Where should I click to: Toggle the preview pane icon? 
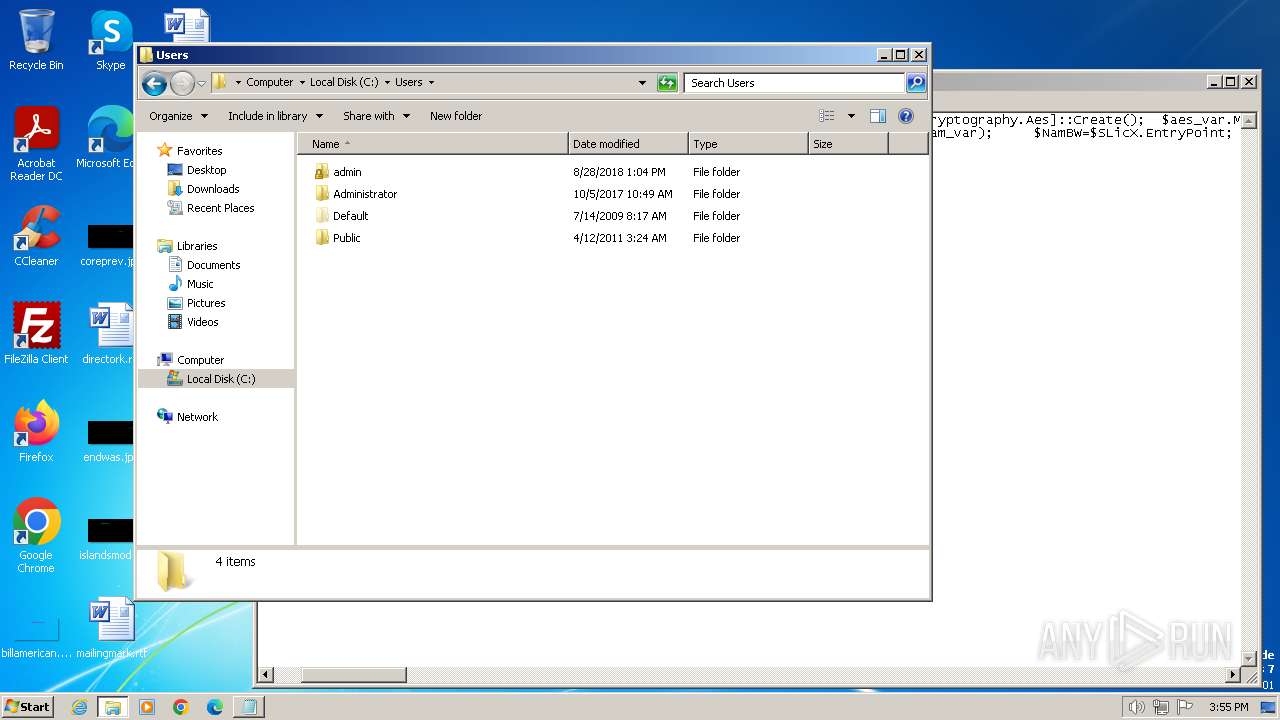[877, 116]
